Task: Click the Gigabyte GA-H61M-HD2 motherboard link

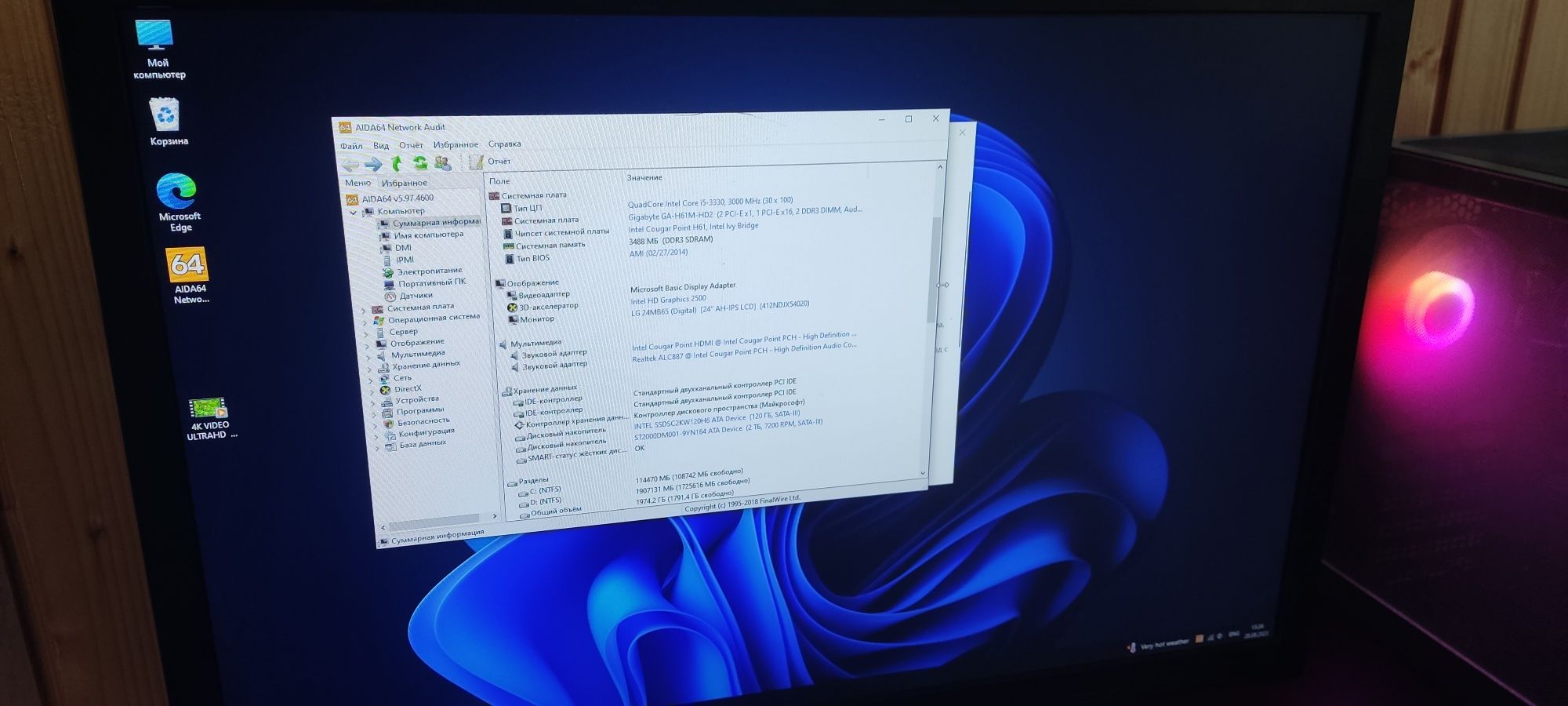Action: coord(744,213)
